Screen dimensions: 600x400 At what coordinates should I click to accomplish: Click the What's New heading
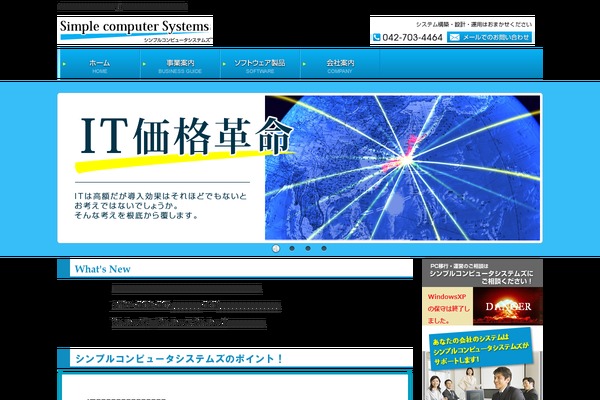pos(103,269)
